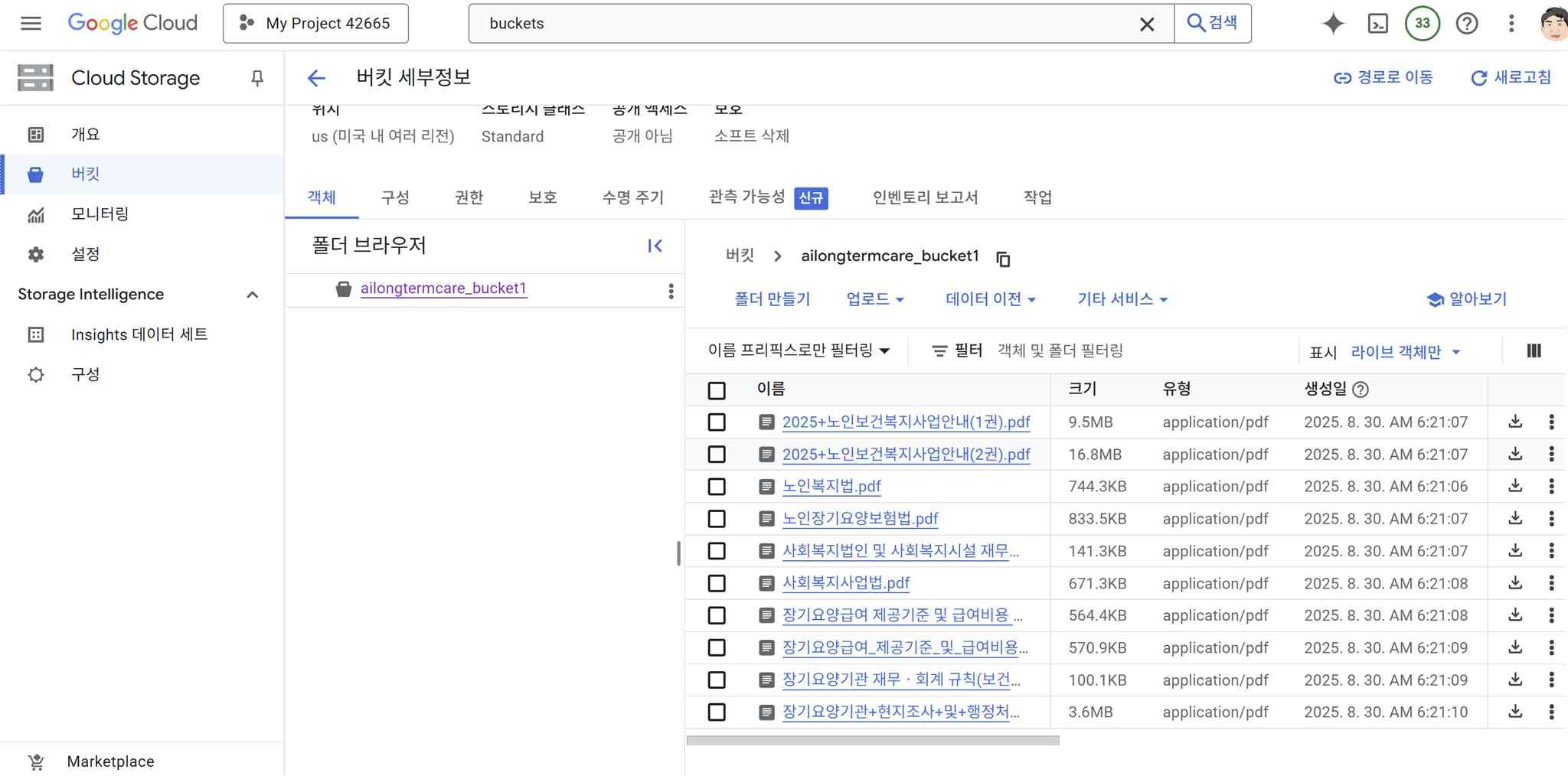
Task: Check the box for 2025+노인보건복지사업안내(2권).pdf
Action: tap(717, 455)
